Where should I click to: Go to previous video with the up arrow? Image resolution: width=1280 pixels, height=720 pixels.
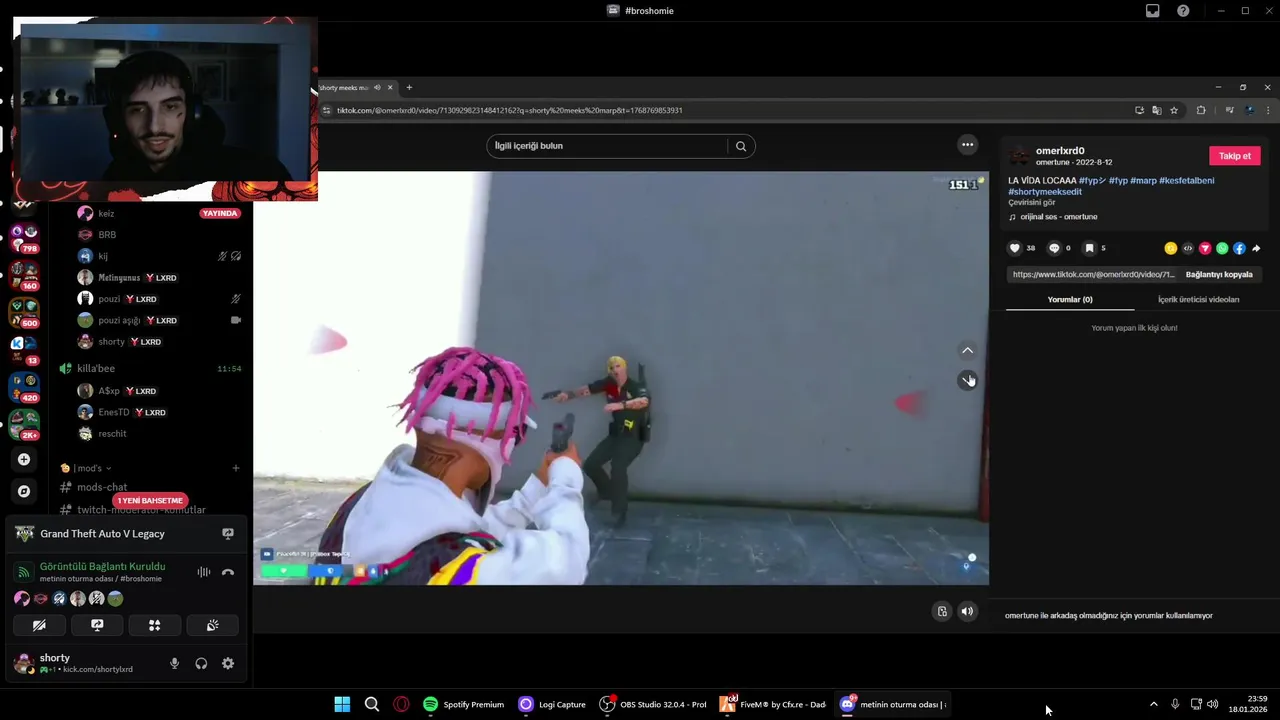pyautogui.click(x=967, y=350)
